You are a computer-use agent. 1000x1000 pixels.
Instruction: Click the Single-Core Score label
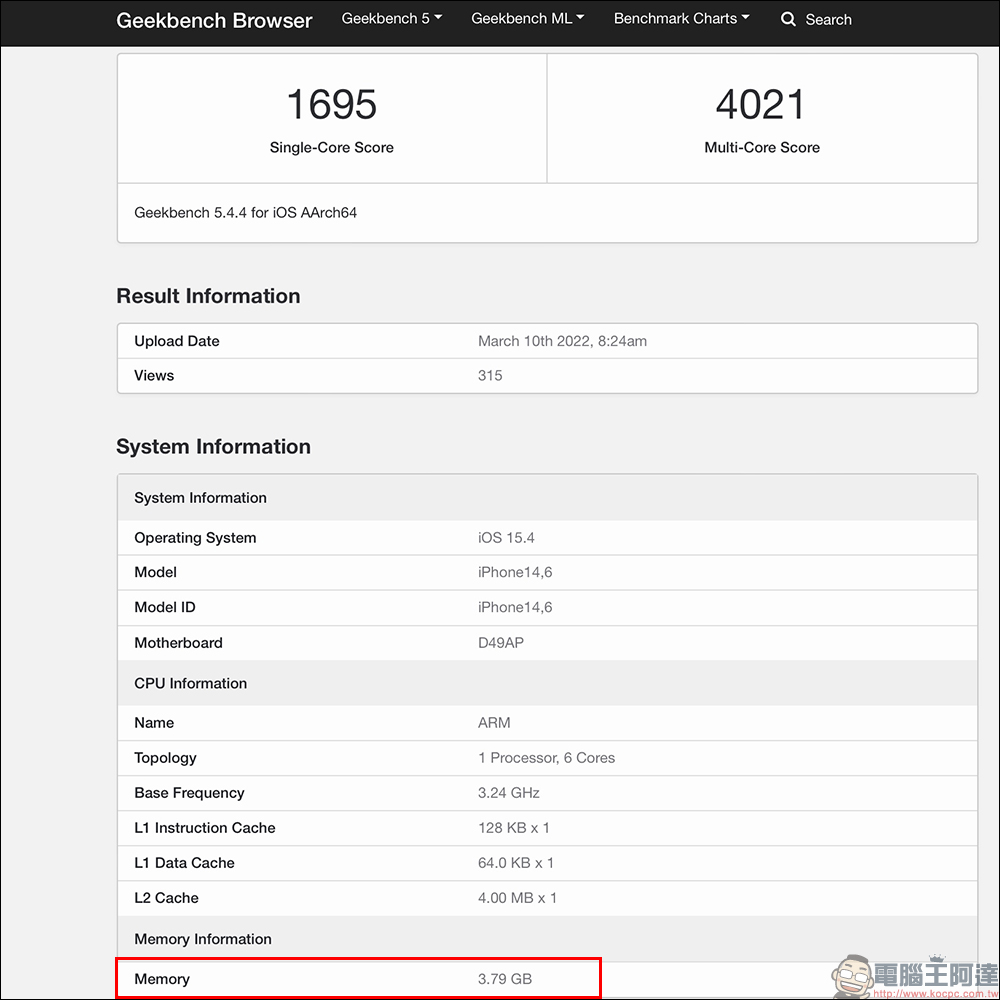tap(332, 147)
